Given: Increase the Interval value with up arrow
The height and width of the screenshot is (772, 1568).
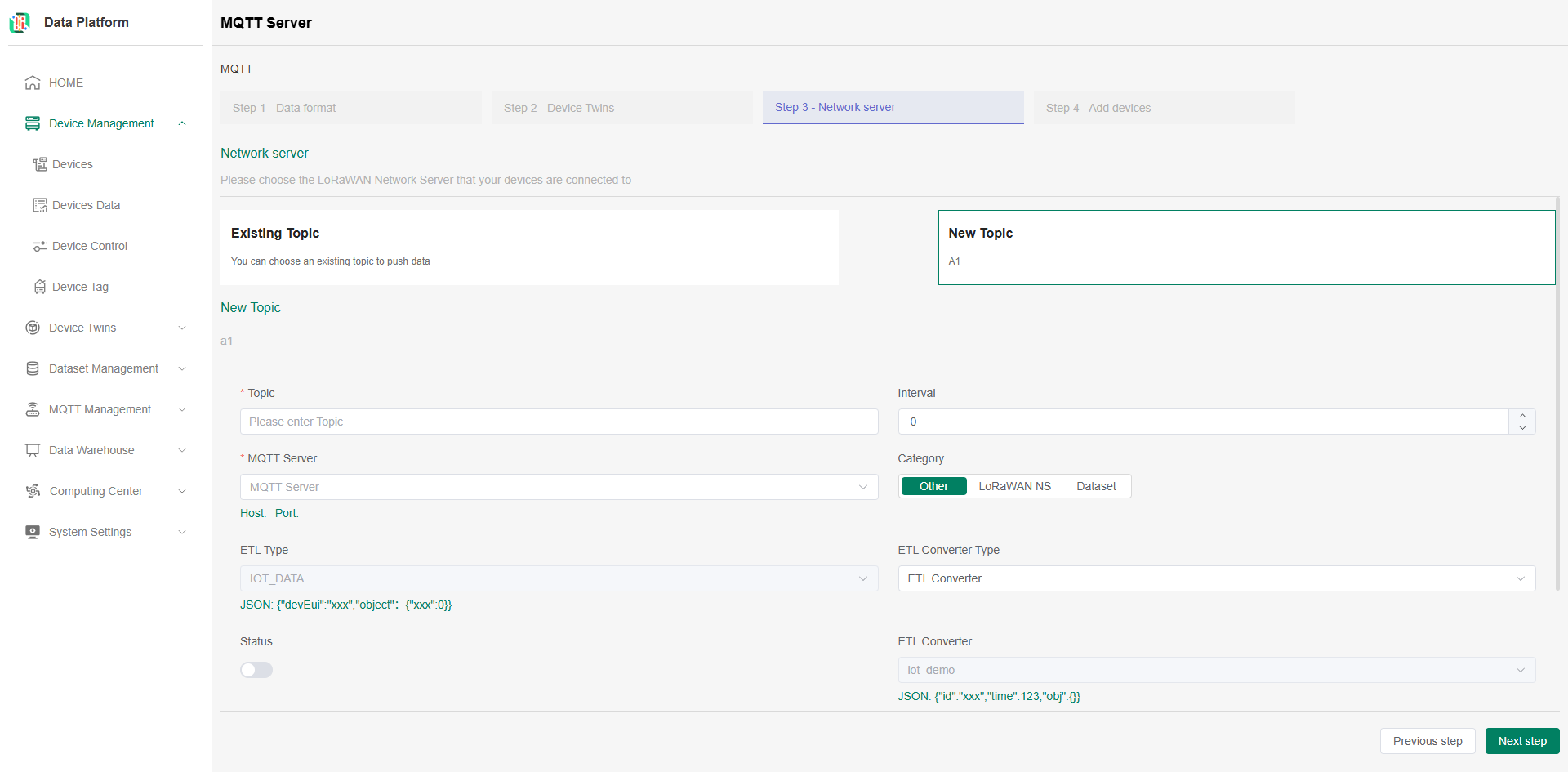Looking at the screenshot, I should 1522,416.
